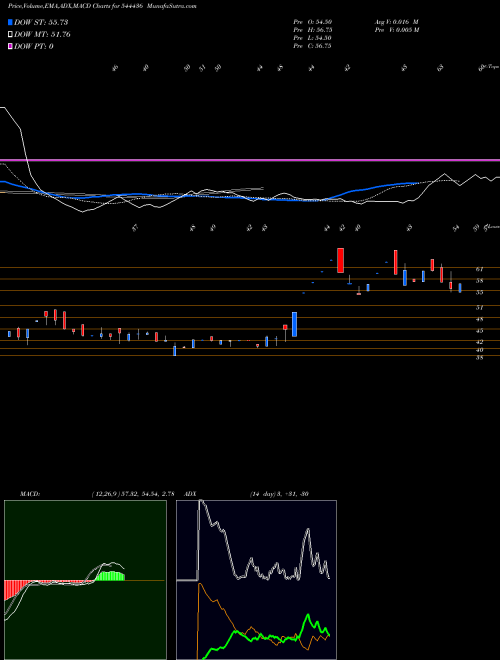
Task: Click the magenta horizontal DOW PT line
Action: tap(250, 160)
